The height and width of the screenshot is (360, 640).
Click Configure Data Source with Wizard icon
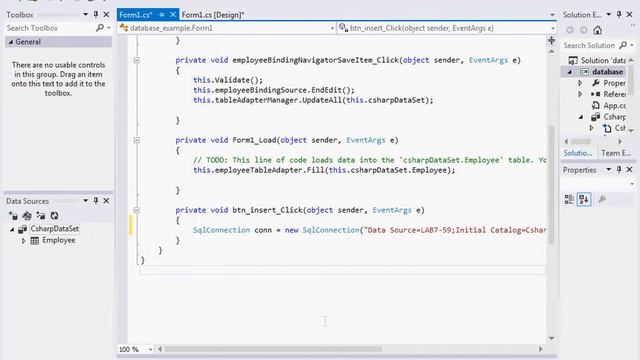click(x=41, y=216)
